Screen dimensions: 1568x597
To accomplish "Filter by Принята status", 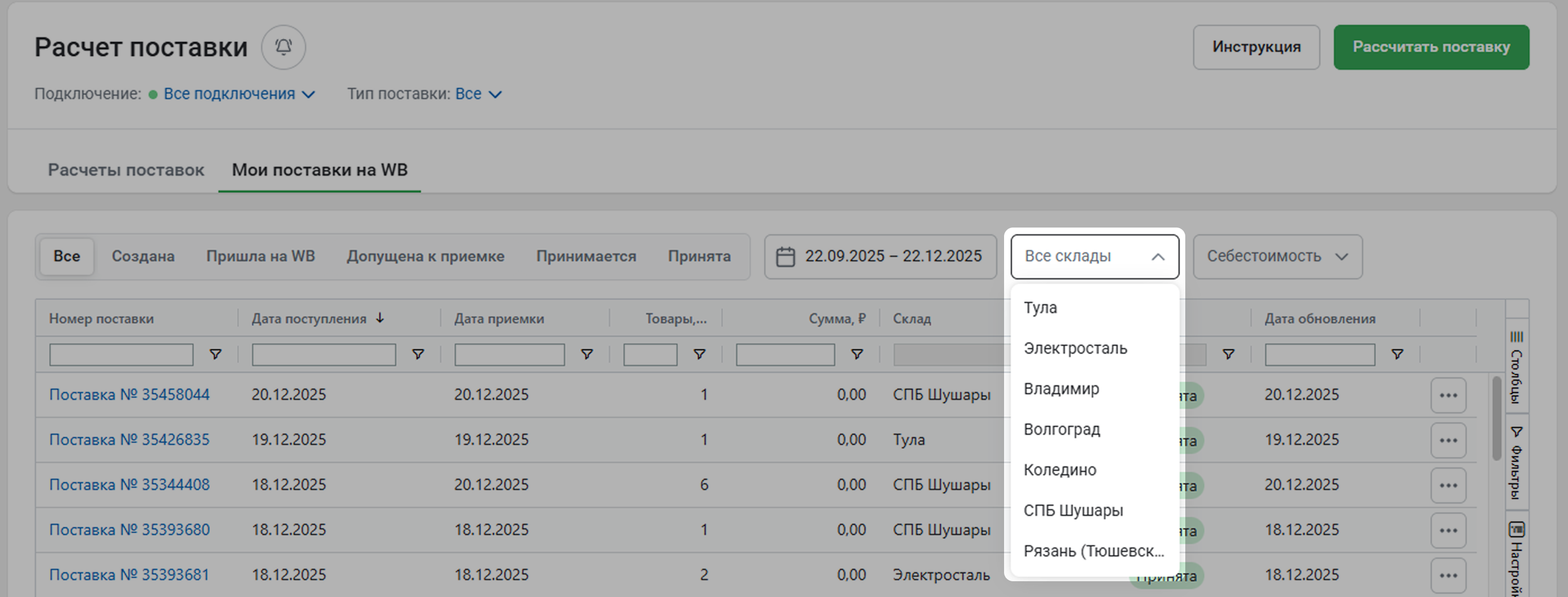I will (x=699, y=256).
